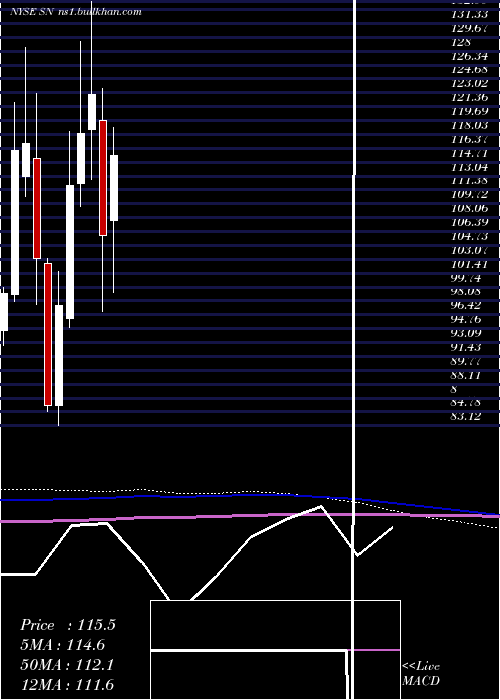Viewport: 500px width, 700px height.
Task: Select the 12MA : 111.6 readout
Action: pos(67,684)
